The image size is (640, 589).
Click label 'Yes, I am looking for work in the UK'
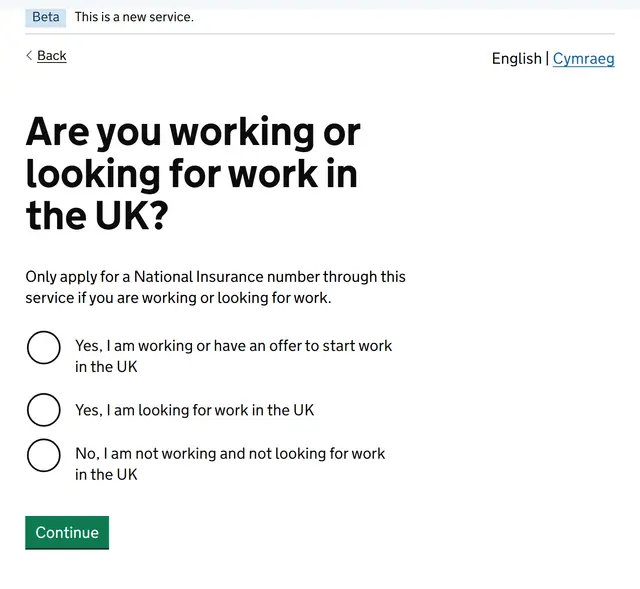pos(195,410)
